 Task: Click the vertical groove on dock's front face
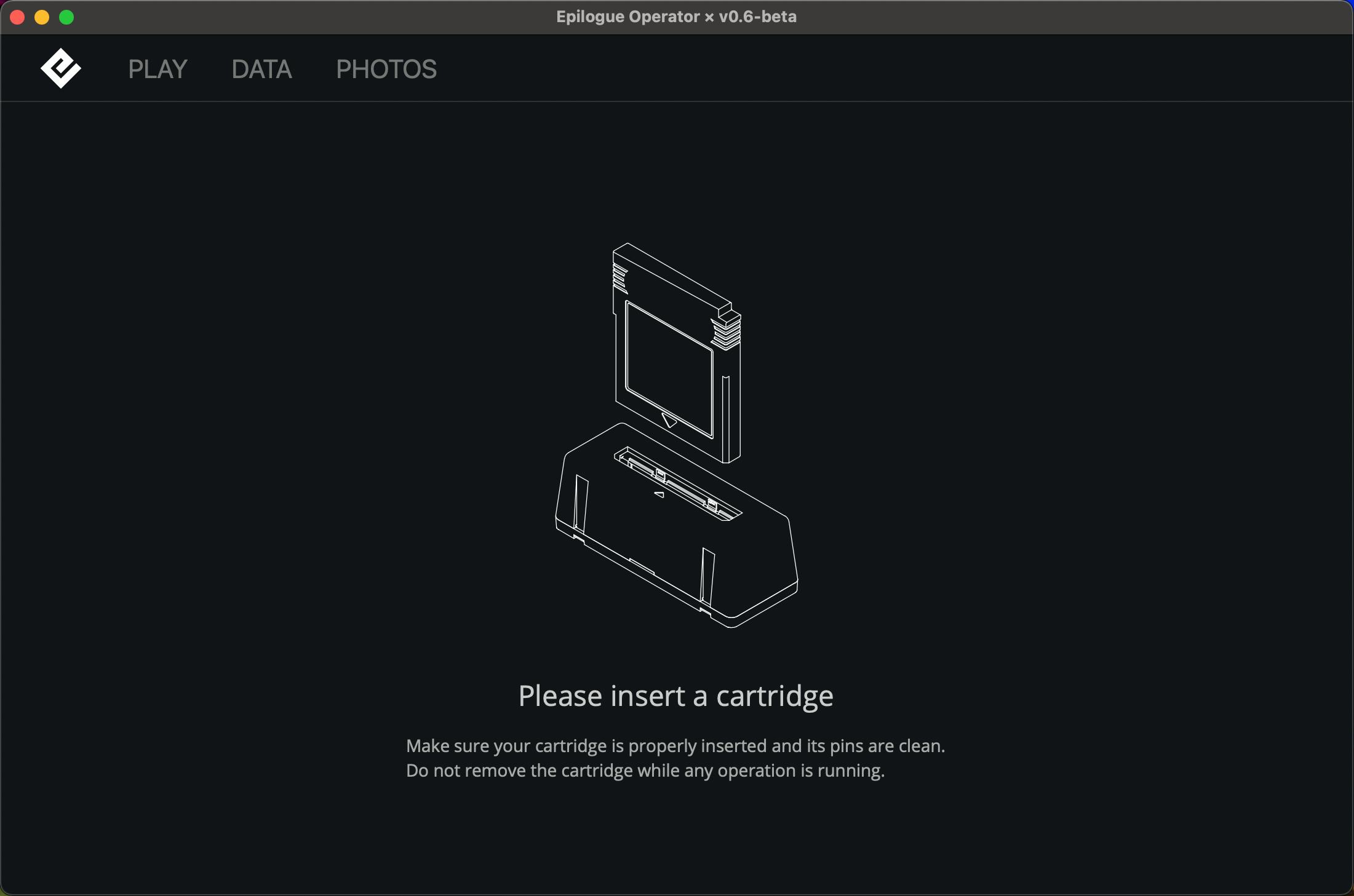pyautogui.click(x=707, y=577)
